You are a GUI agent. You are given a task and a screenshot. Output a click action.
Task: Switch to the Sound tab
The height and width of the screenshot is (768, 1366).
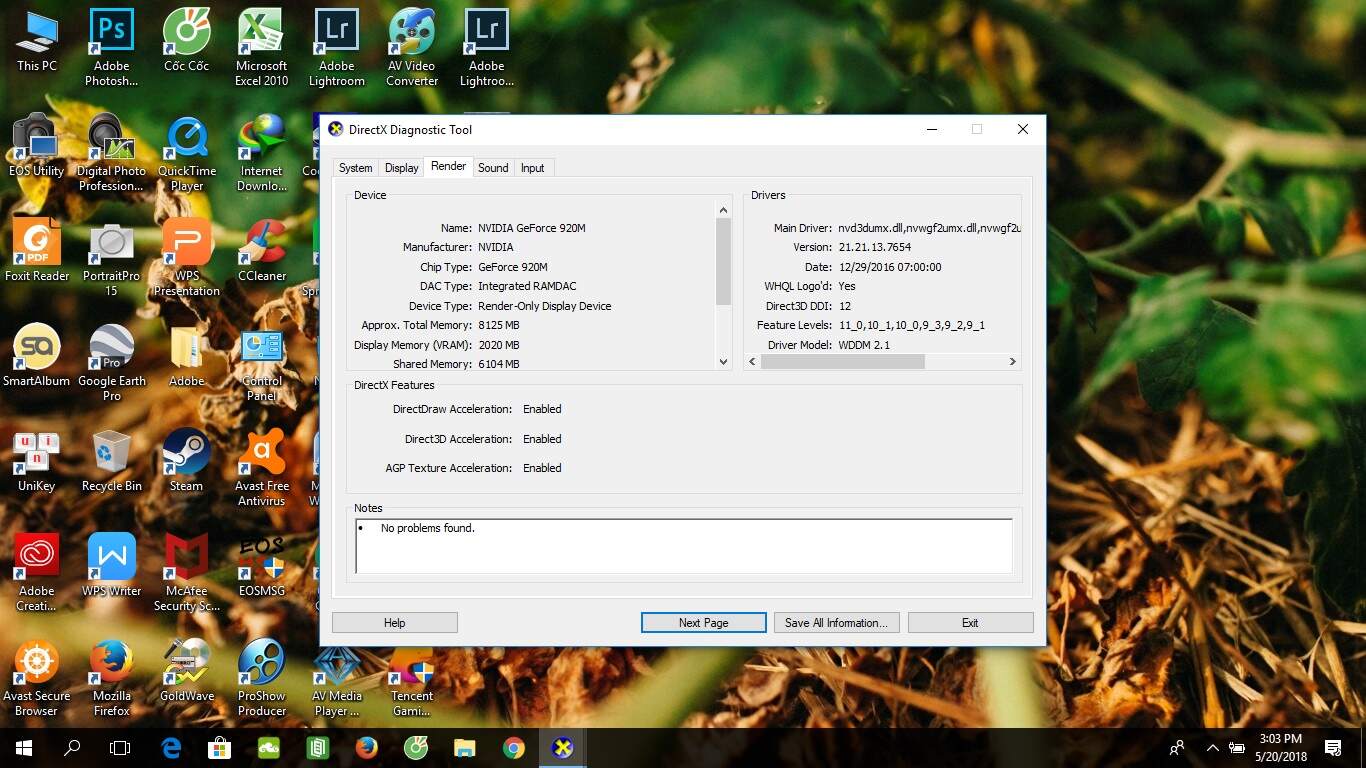493,168
